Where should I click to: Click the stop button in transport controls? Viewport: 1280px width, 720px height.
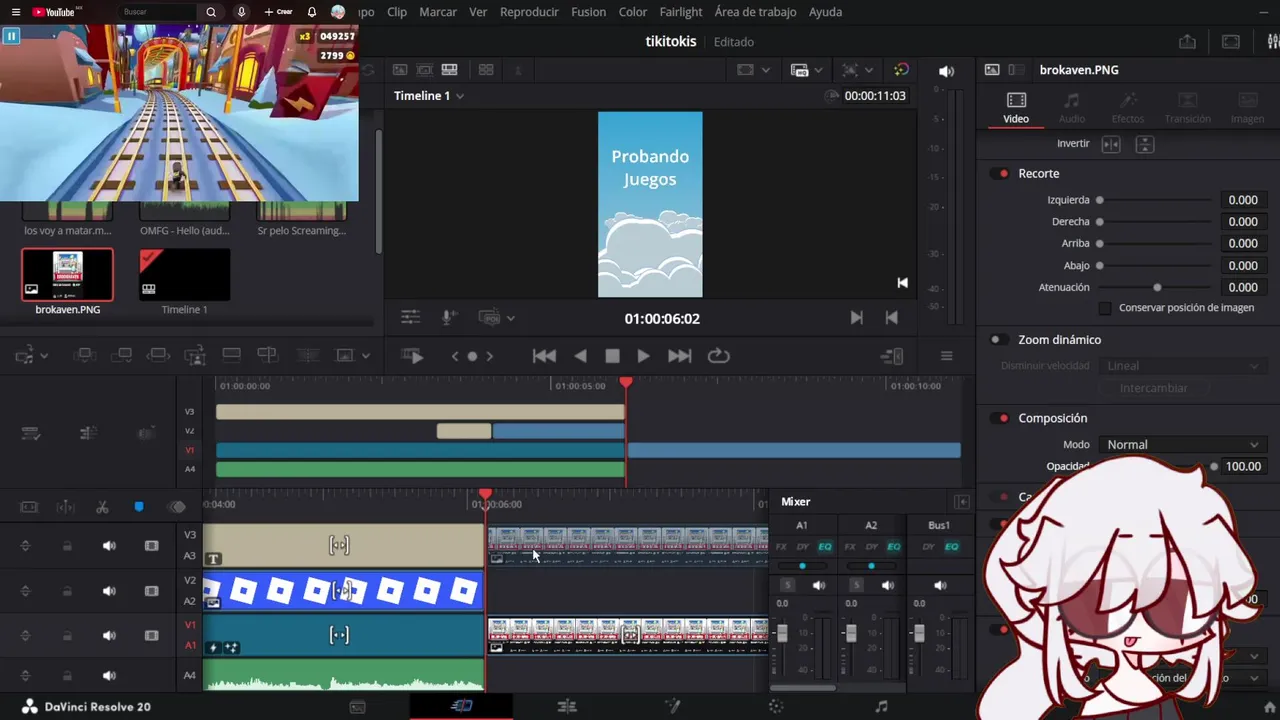[x=612, y=356]
